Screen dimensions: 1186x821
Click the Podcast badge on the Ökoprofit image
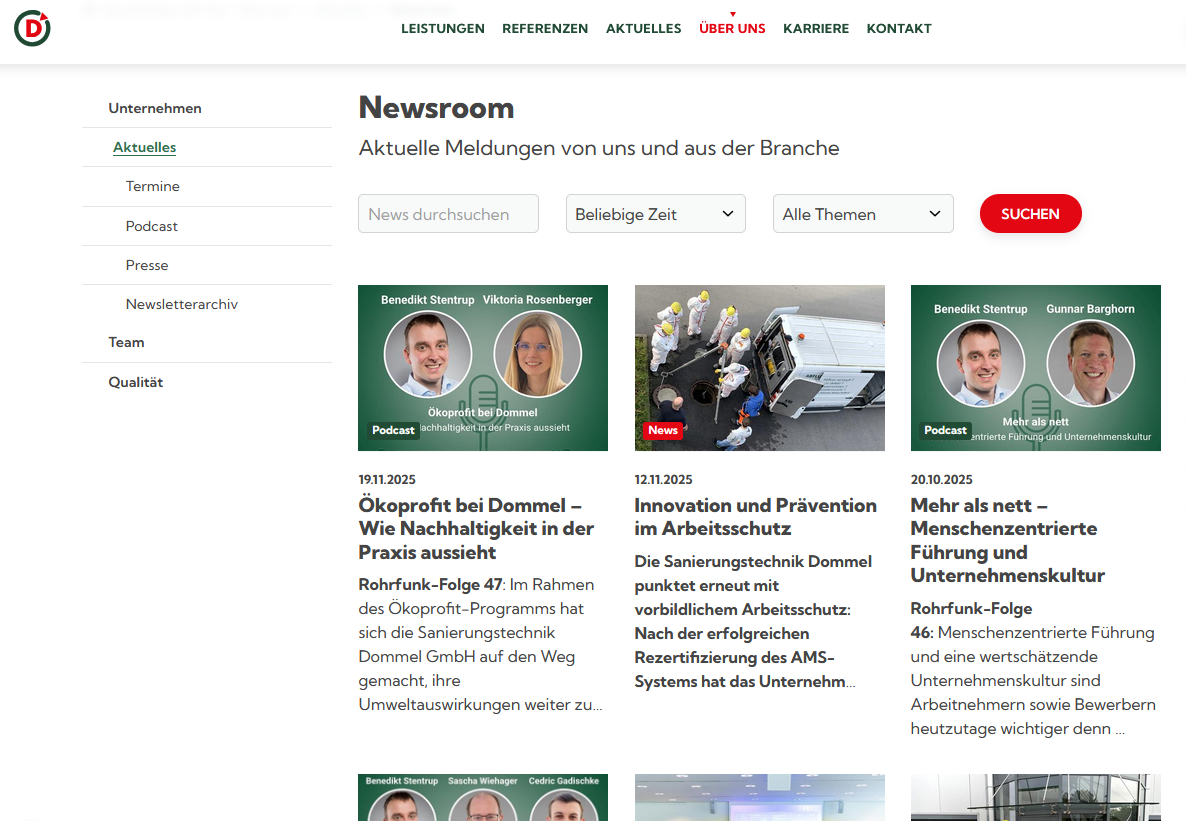(393, 430)
